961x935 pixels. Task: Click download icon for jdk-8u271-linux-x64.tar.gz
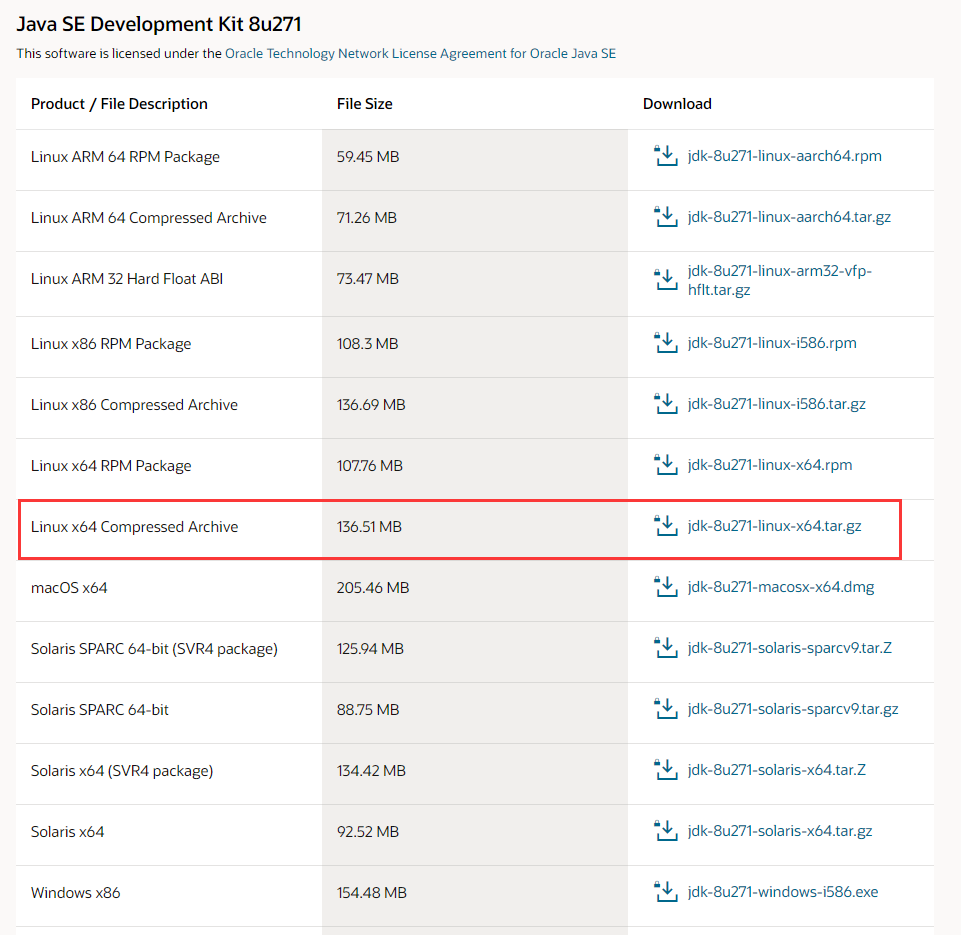coord(666,526)
